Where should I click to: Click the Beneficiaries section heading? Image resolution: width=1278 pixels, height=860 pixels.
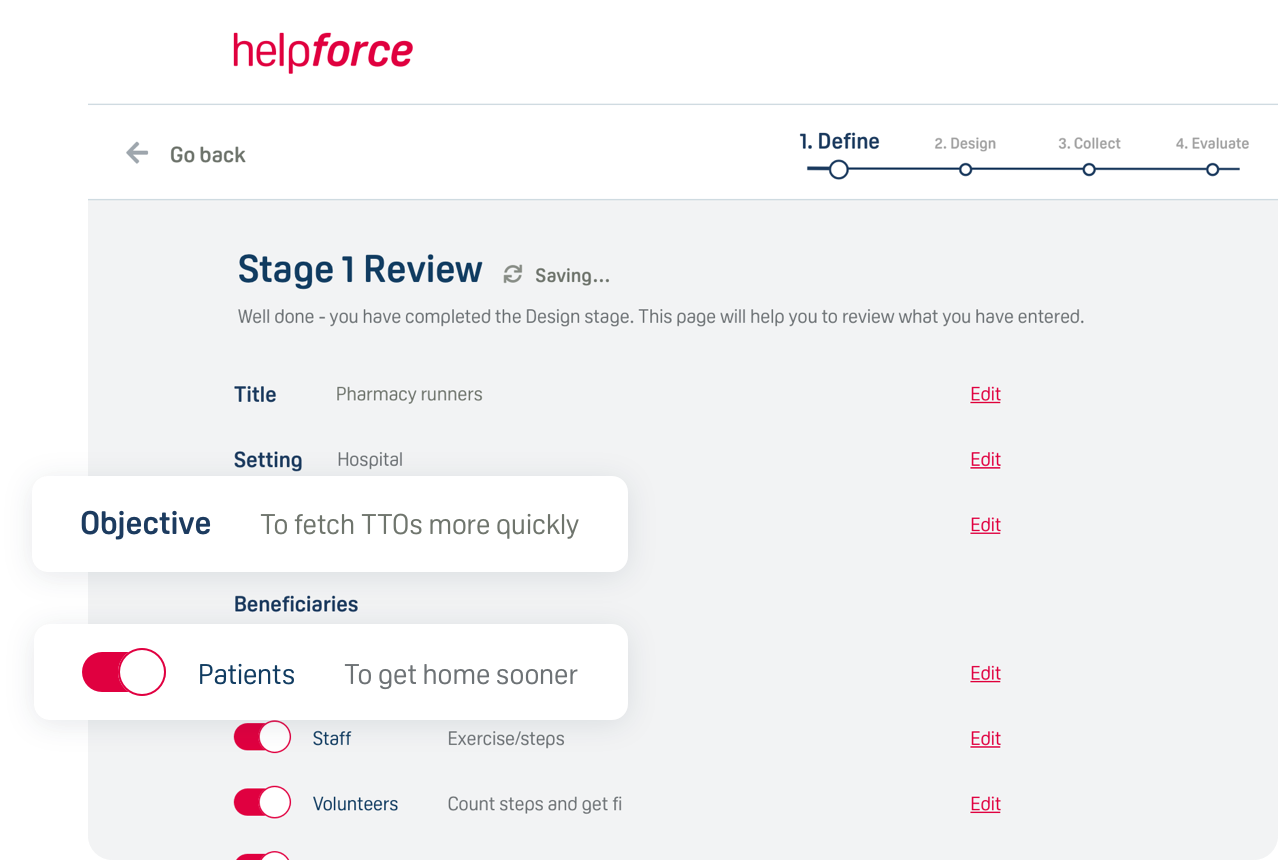pyautogui.click(x=296, y=604)
